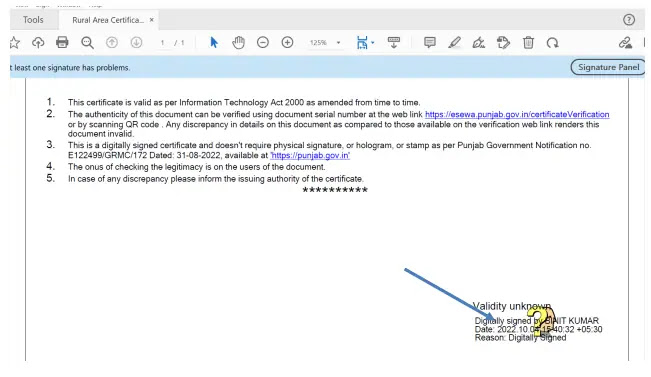The height and width of the screenshot is (377, 651).
Task: Open the find text magnifier
Action: [87, 43]
